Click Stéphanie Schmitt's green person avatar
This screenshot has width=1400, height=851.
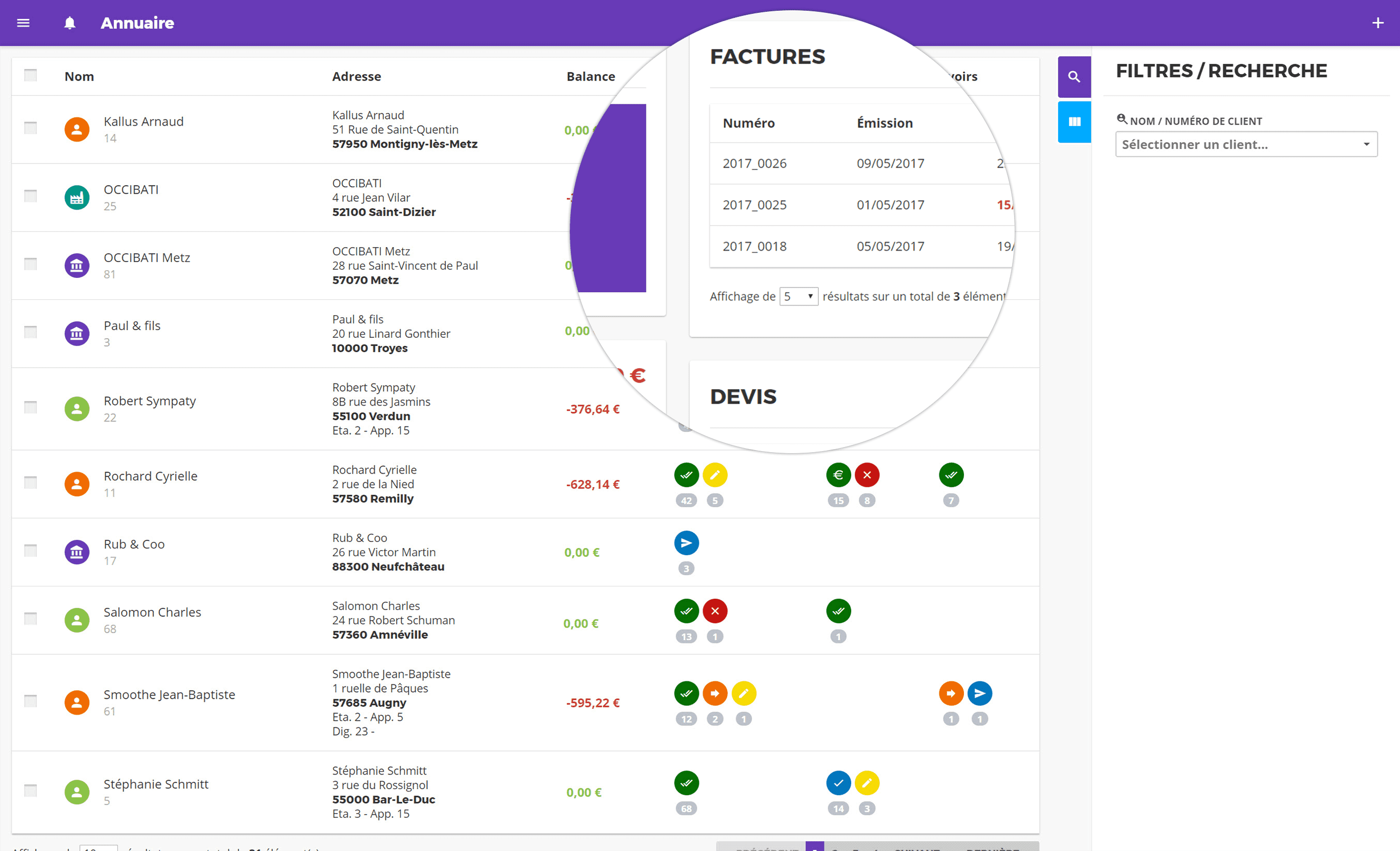pos(77,793)
